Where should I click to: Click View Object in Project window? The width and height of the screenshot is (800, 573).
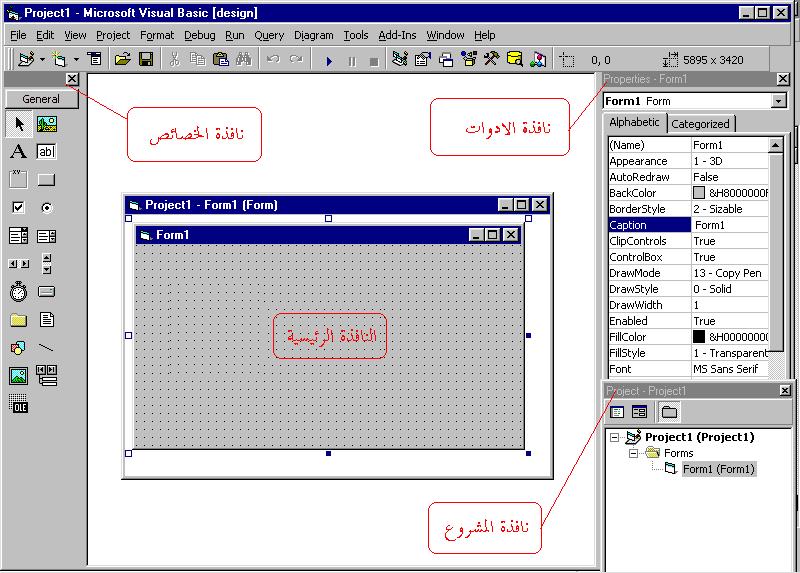639,412
